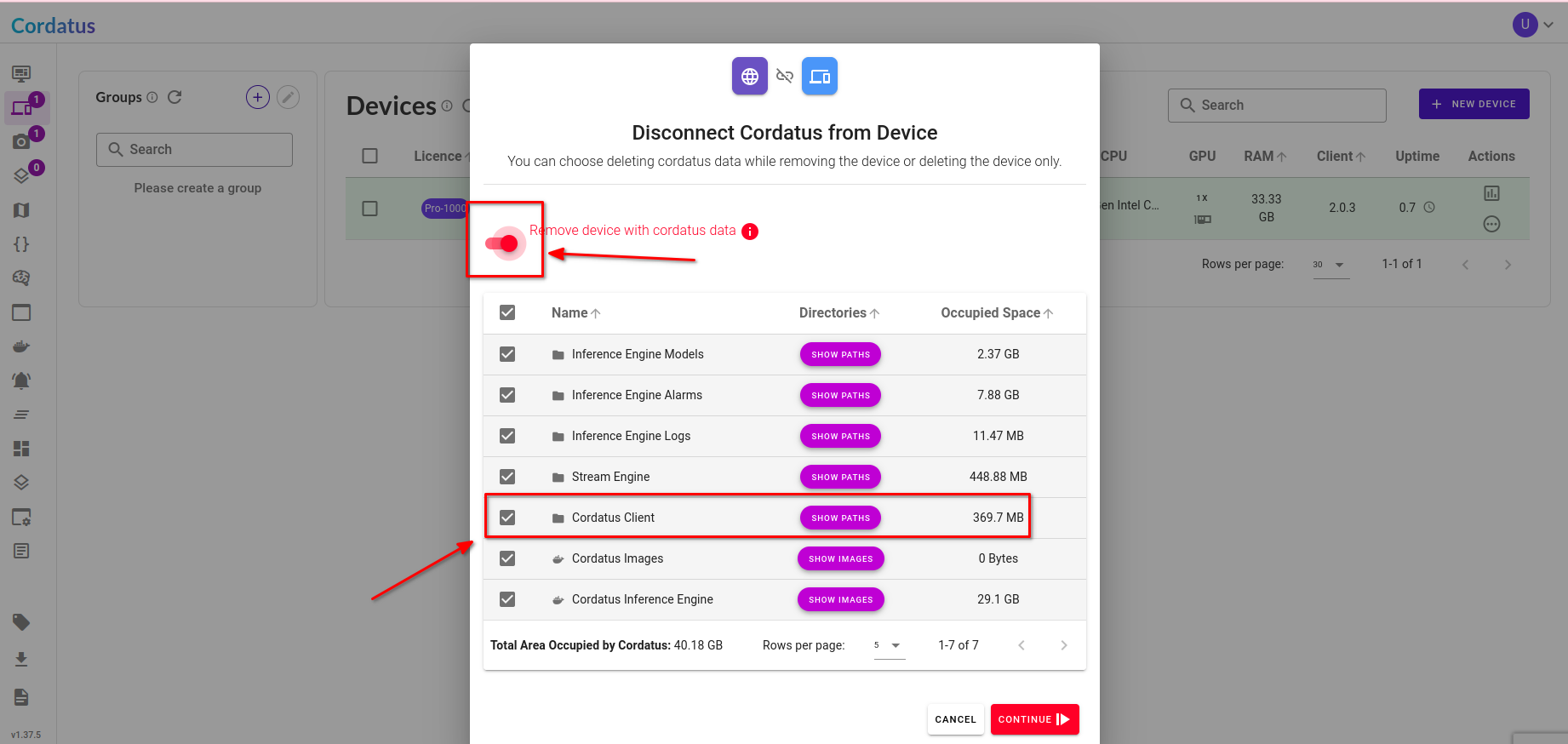Click info icon beside Remove device label
This screenshot has width=1568, height=744.
[750, 232]
